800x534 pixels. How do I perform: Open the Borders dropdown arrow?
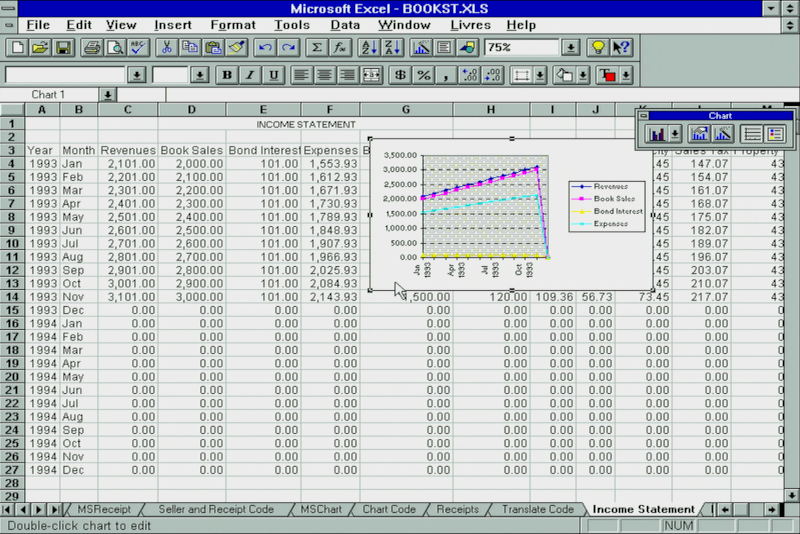click(x=540, y=75)
